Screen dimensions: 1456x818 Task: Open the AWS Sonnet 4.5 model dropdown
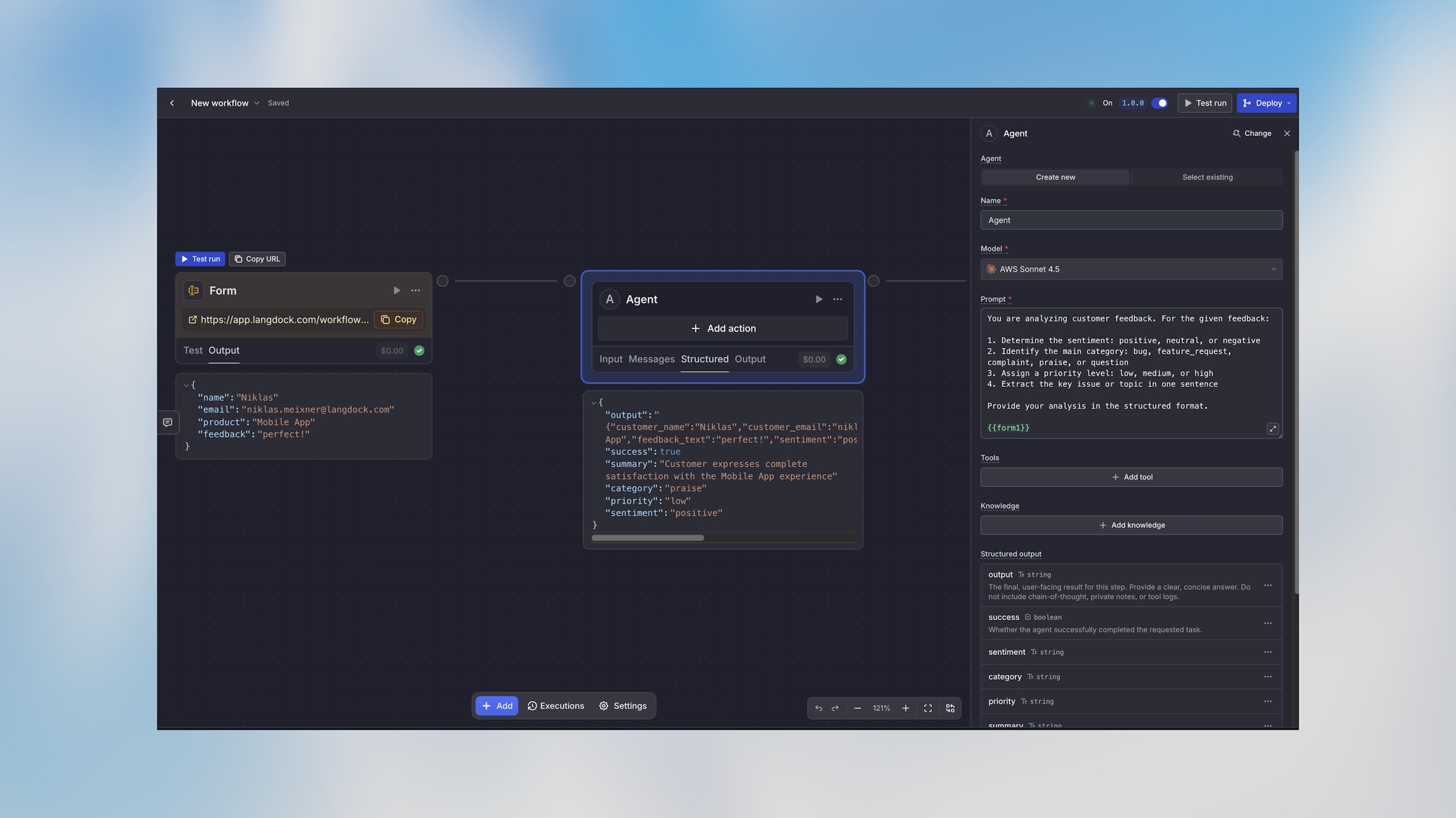1131,269
